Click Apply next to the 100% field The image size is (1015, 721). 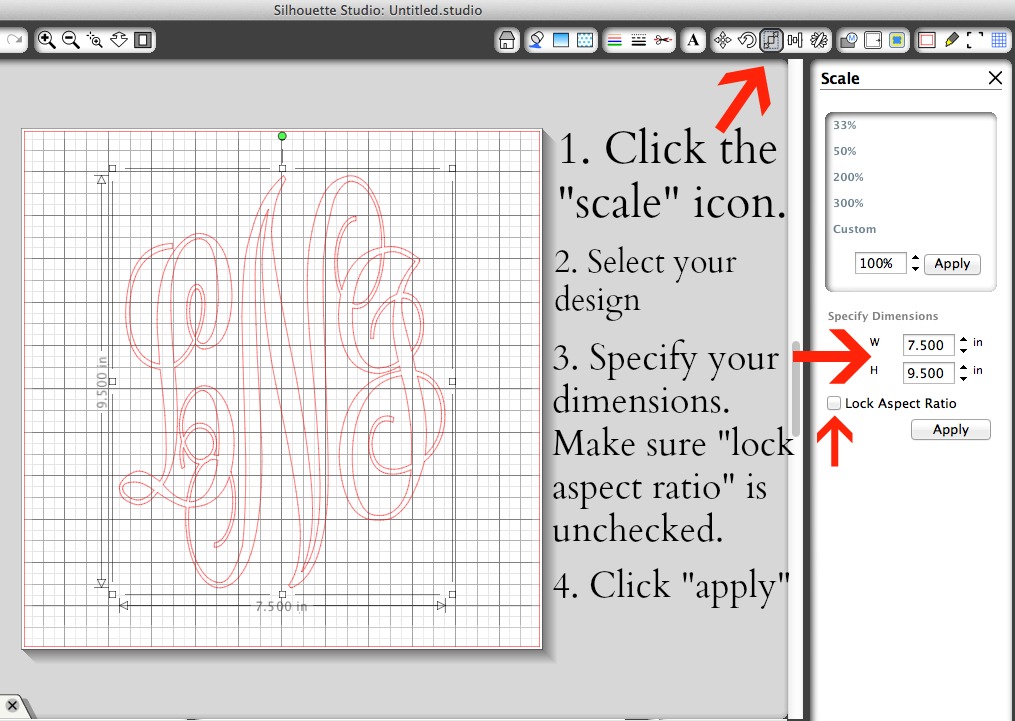tap(952, 263)
